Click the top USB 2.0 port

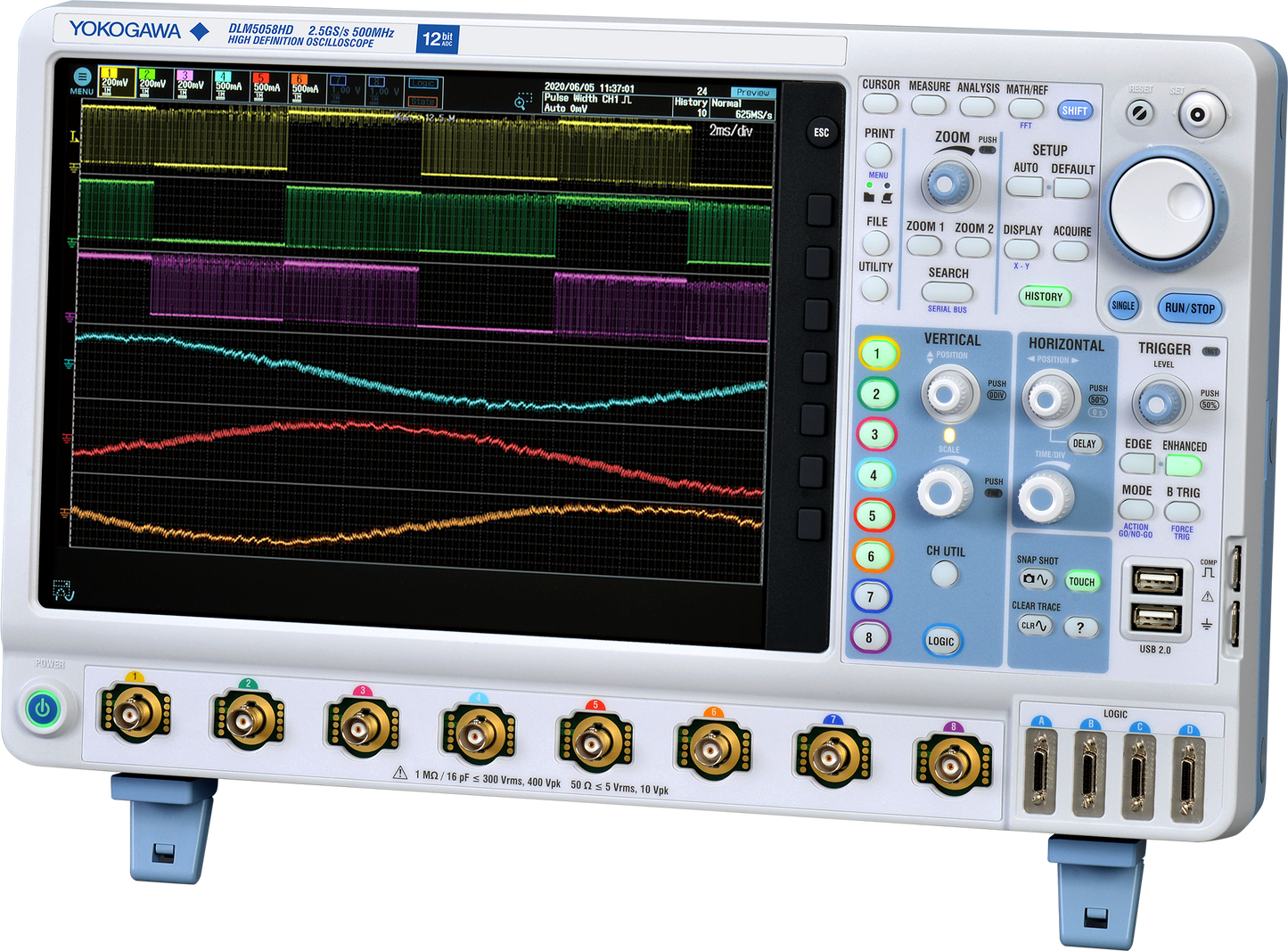click(x=1157, y=582)
